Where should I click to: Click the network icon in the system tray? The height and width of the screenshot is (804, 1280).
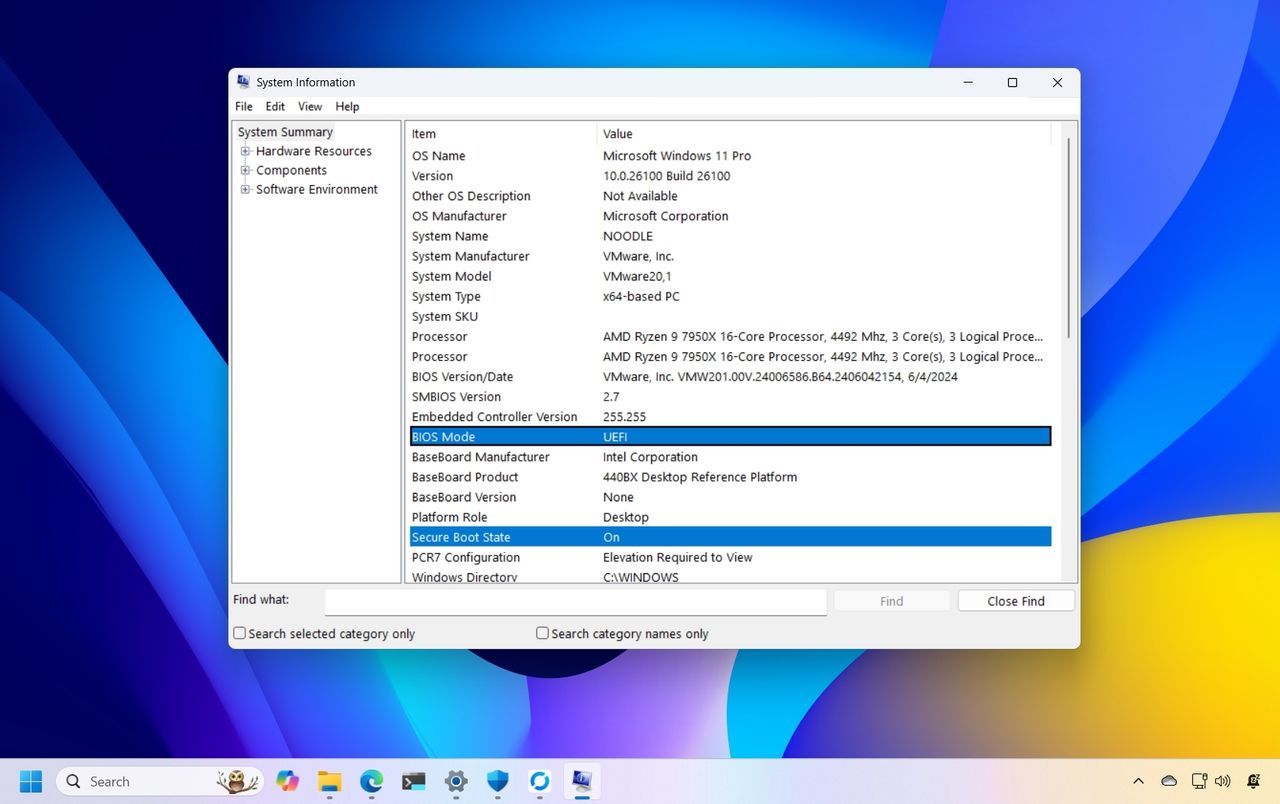click(x=1197, y=781)
